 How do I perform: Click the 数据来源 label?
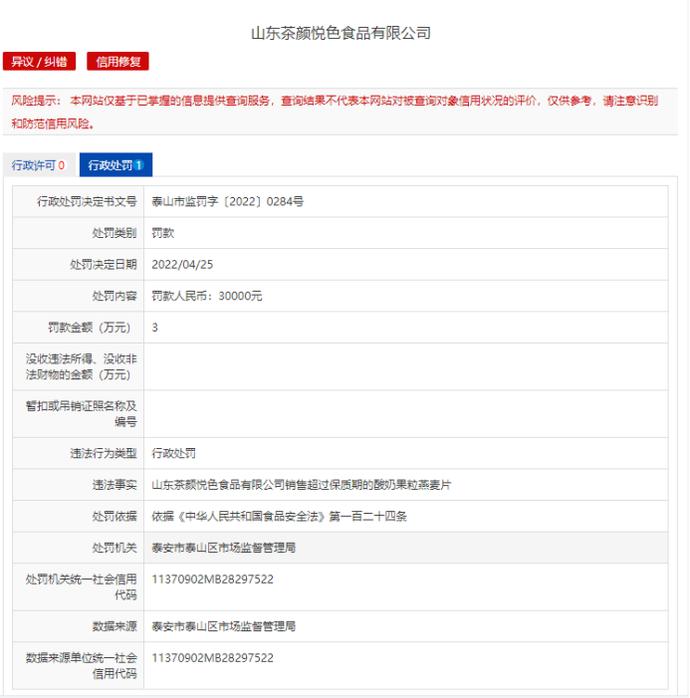[x=114, y=626]
